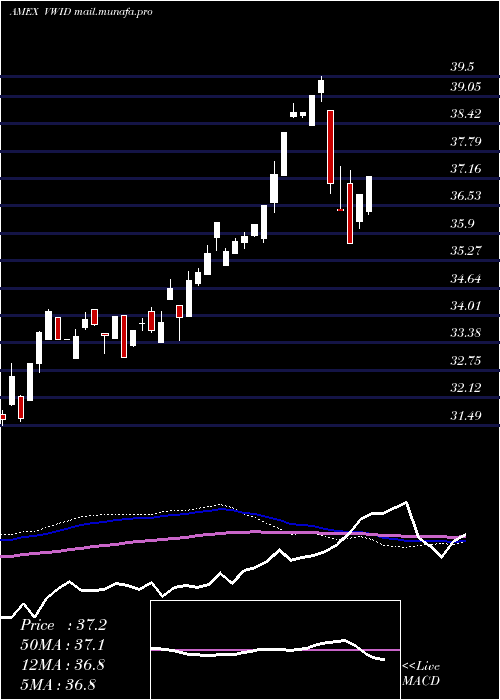Click the 32.75 price axis label
The image size is (500, 700).
465,361
